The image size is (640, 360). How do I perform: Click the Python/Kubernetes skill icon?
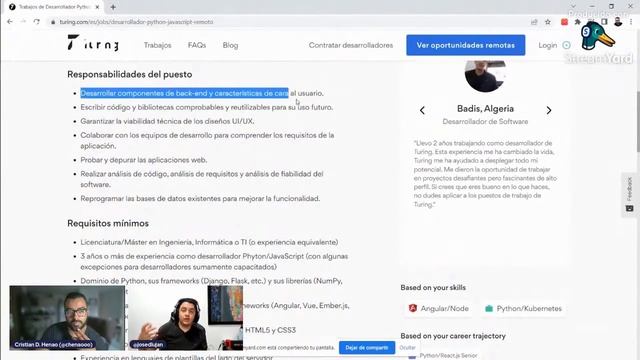[489, 309]
